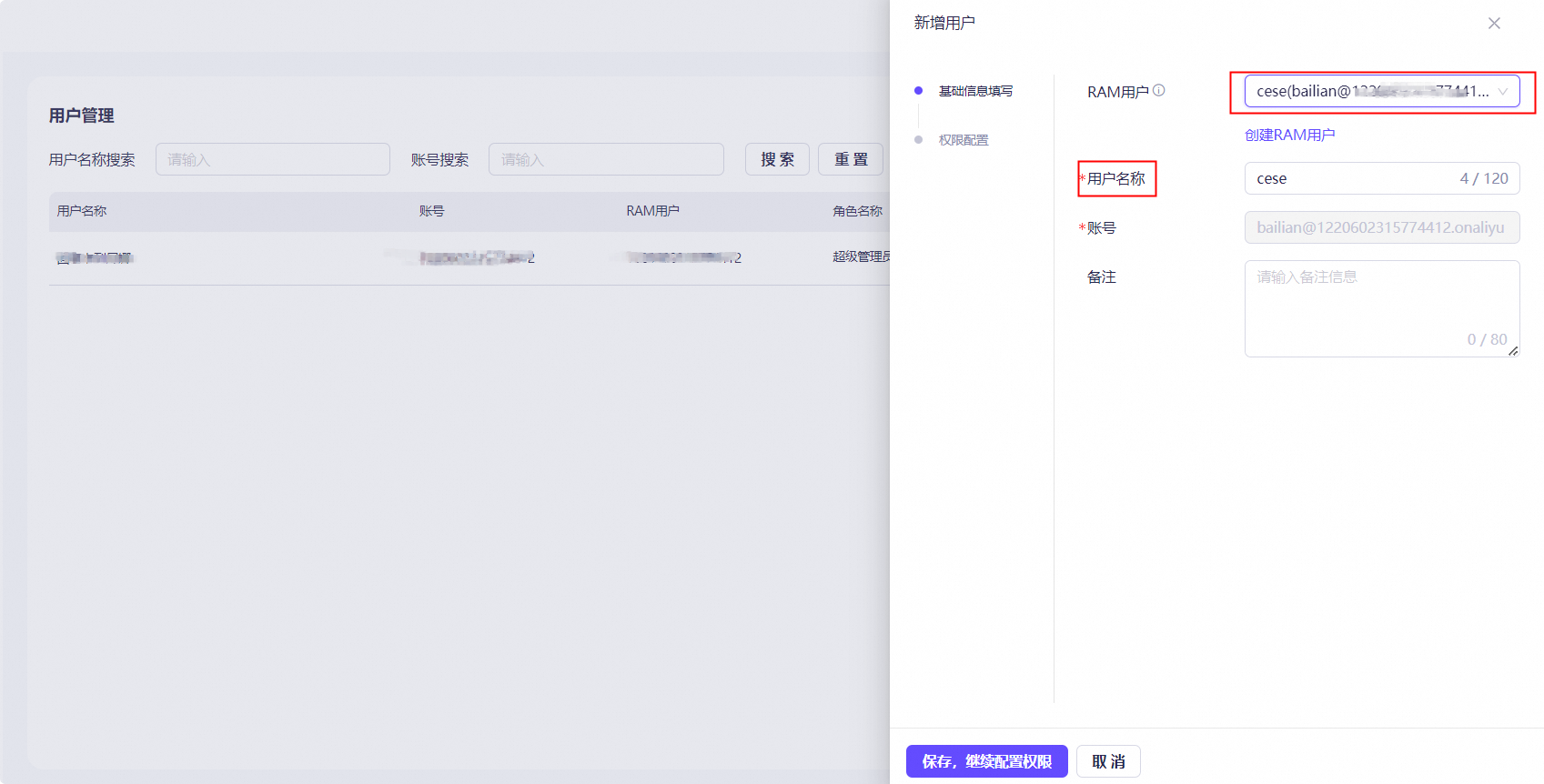Click the 用户名称 column header in the table

pyautogui.click(x=82, y=211)
